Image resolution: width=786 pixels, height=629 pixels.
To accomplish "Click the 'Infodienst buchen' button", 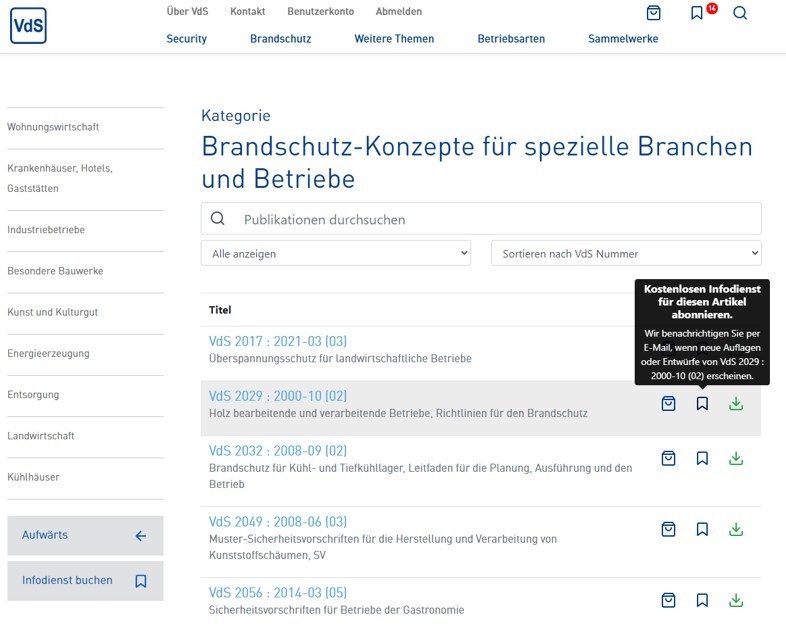I will (85, 581).
